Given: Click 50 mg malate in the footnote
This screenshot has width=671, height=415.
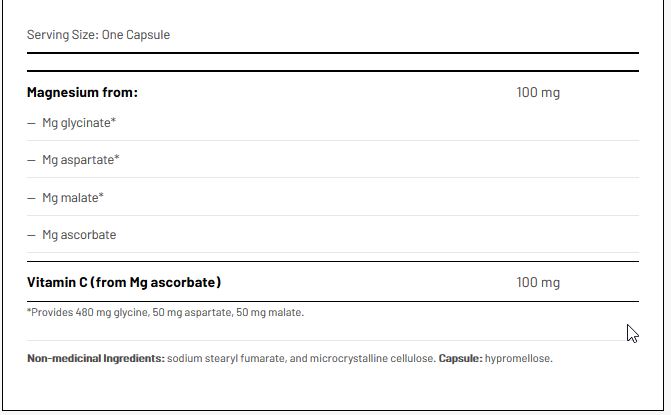Looking at the screenshot, I should 272,312.
